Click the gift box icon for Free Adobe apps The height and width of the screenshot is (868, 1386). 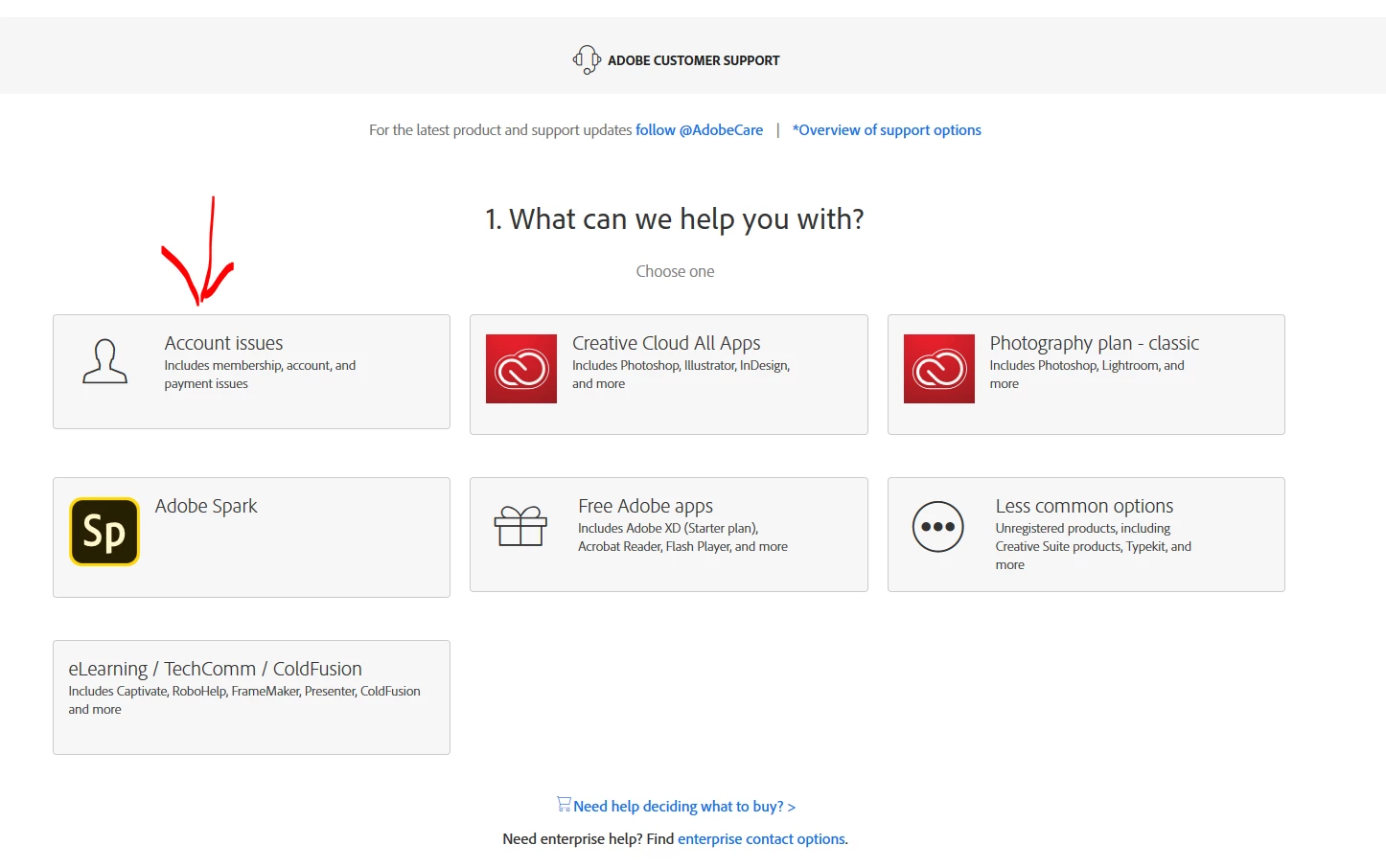click(520, 526)
